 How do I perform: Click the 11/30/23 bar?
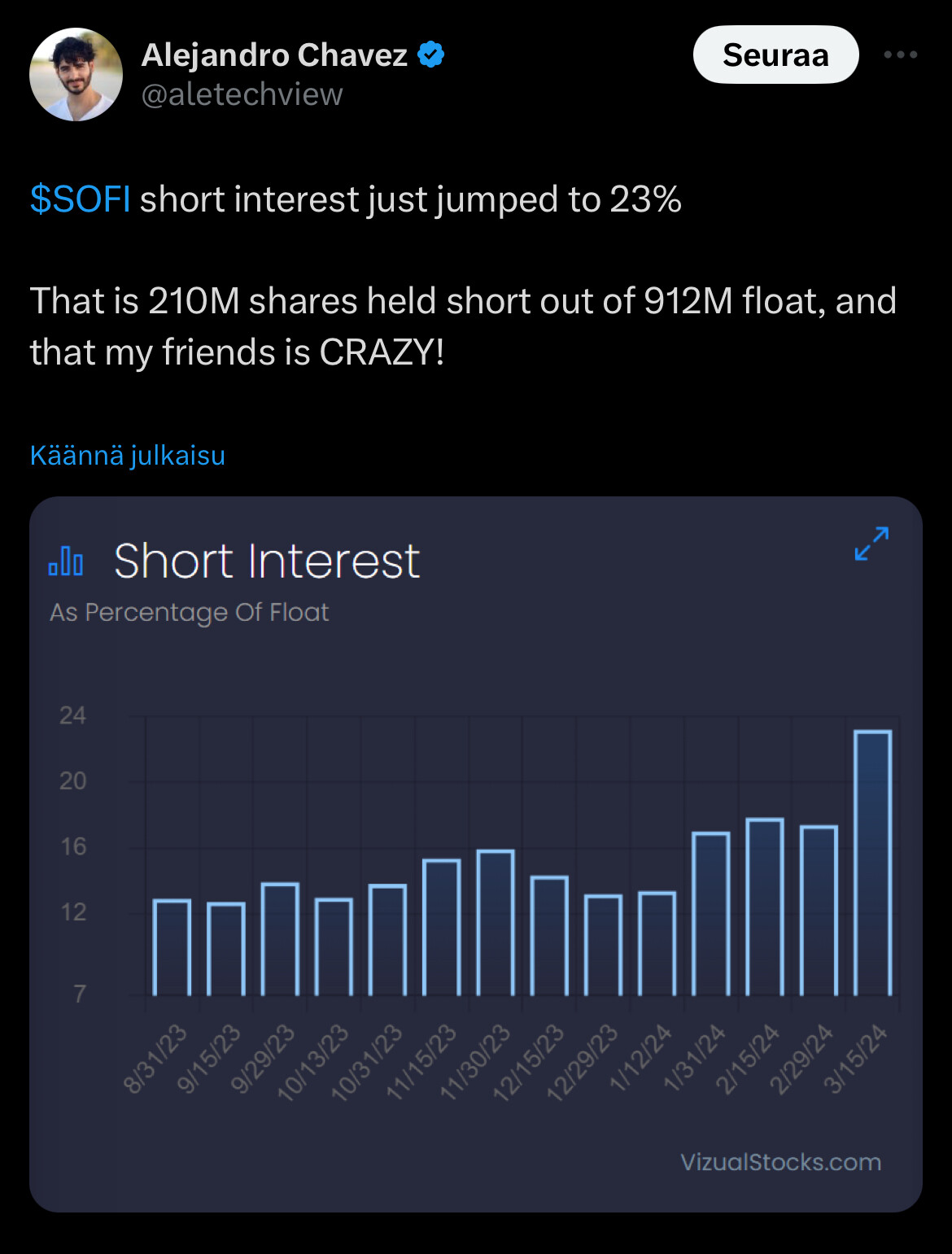pos(496,922)
